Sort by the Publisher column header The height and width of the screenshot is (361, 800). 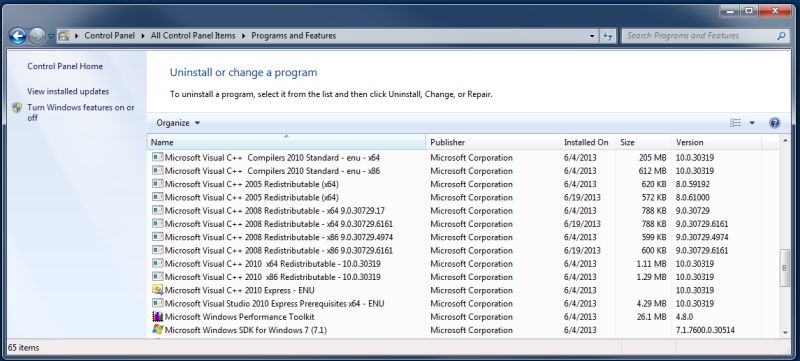(x=492, y=142)
